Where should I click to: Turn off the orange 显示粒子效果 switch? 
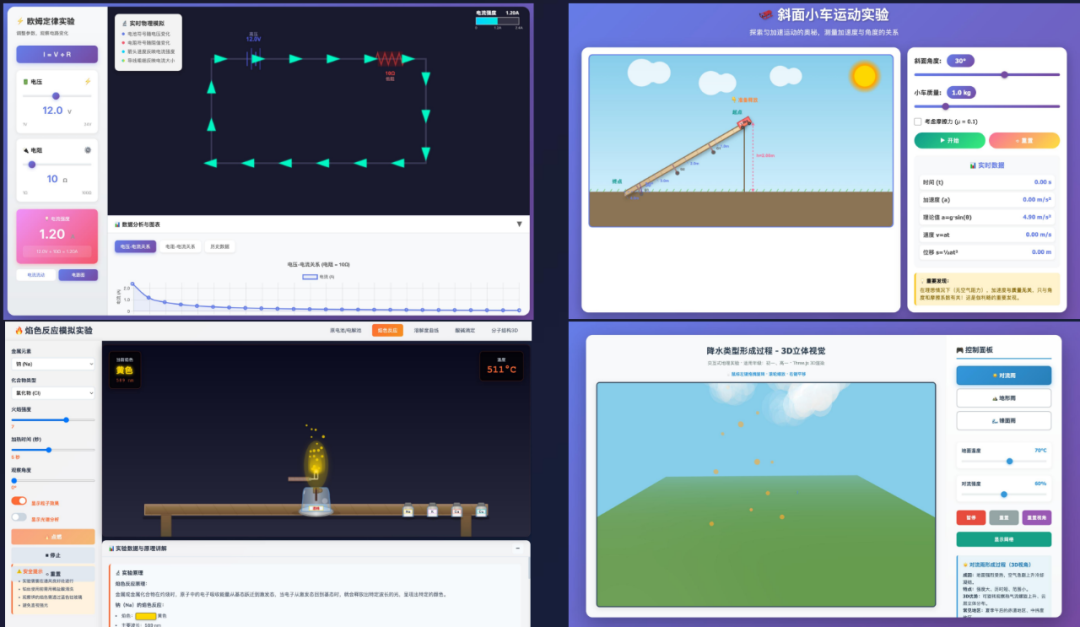[x=19, y=502]
